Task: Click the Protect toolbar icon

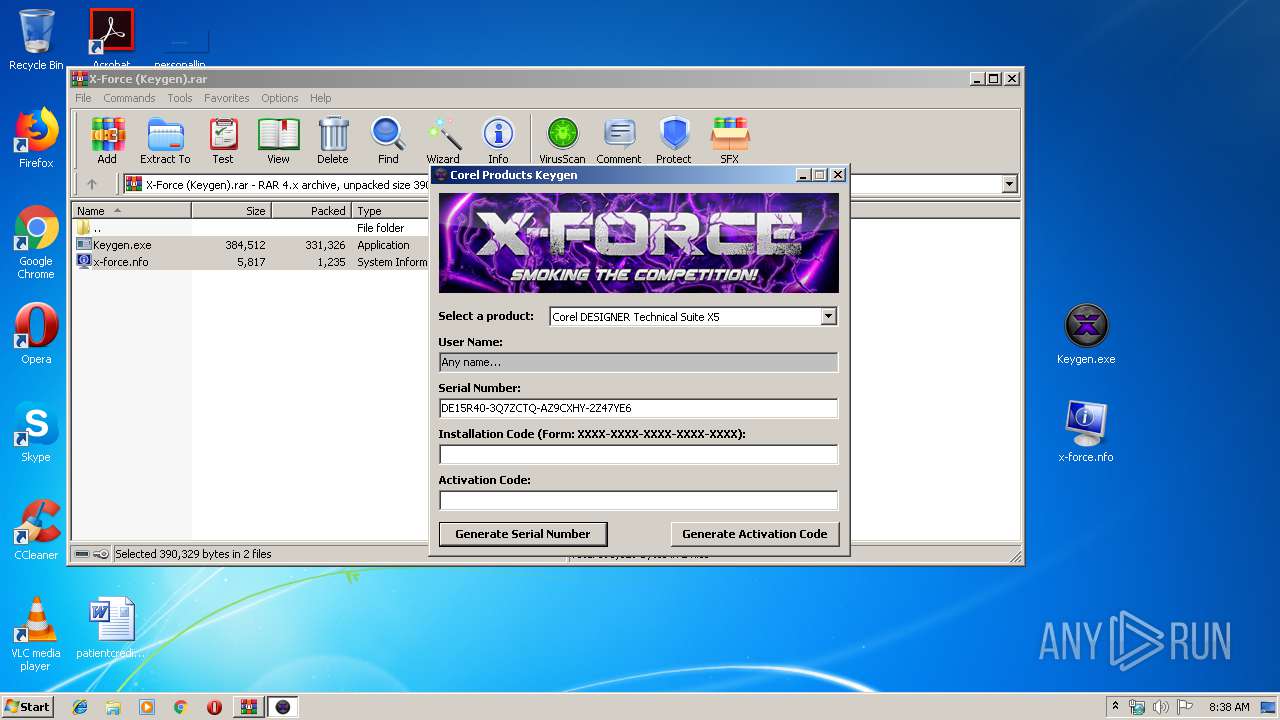Action: (x=674, y=140)
